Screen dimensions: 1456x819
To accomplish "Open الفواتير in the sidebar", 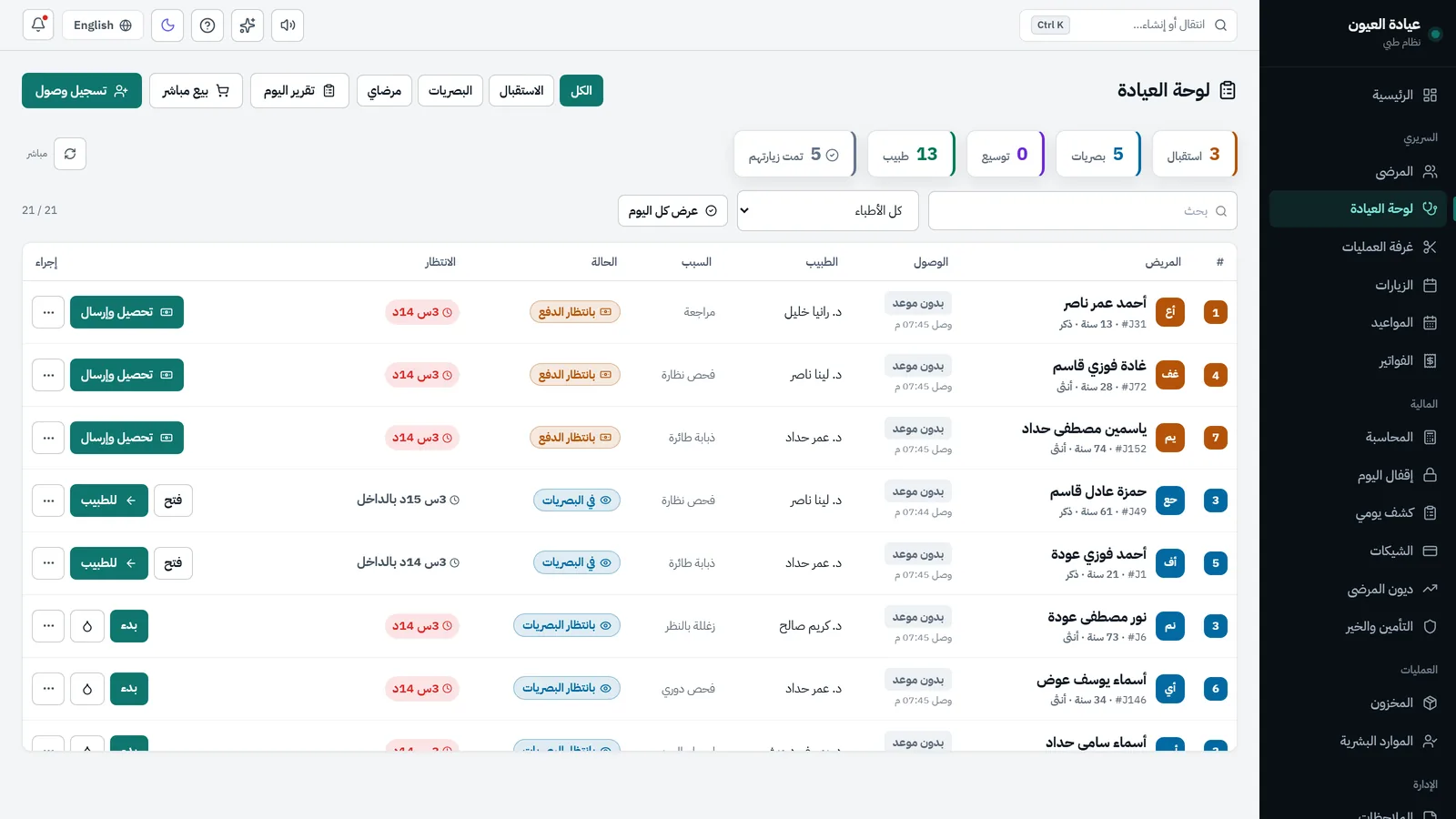I will point(1358,360).
